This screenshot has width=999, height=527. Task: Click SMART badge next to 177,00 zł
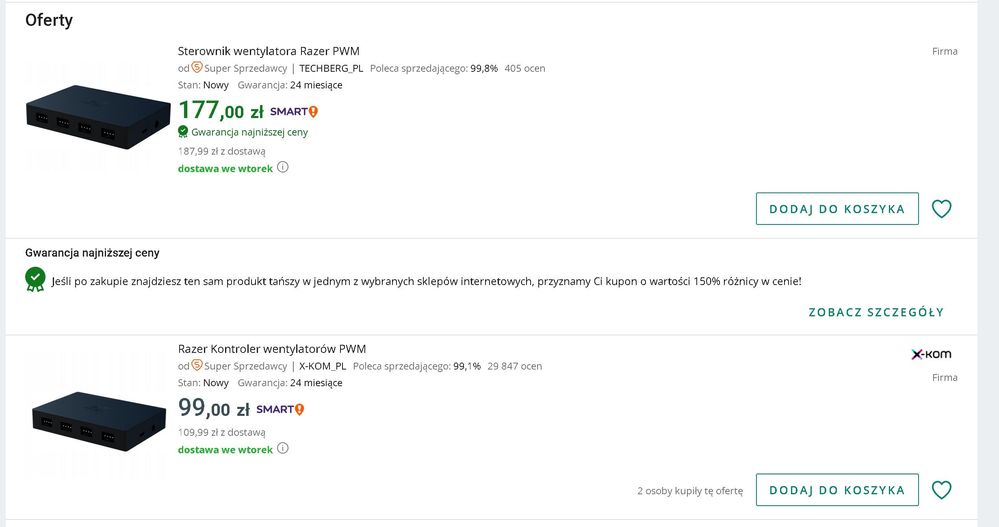pos(294,112)
